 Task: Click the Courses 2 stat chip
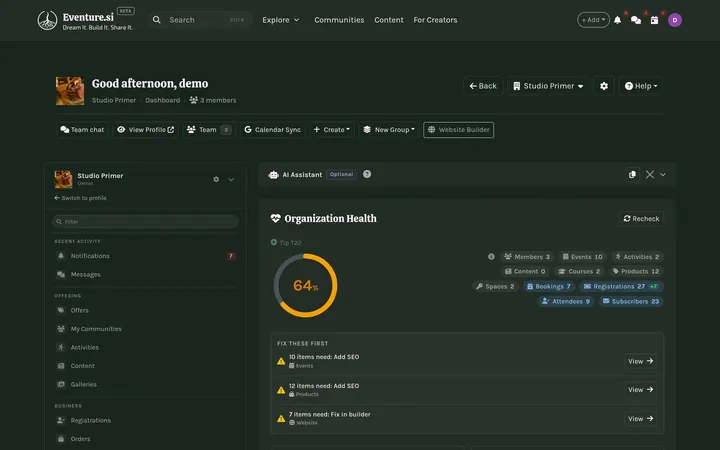[579, 271]
